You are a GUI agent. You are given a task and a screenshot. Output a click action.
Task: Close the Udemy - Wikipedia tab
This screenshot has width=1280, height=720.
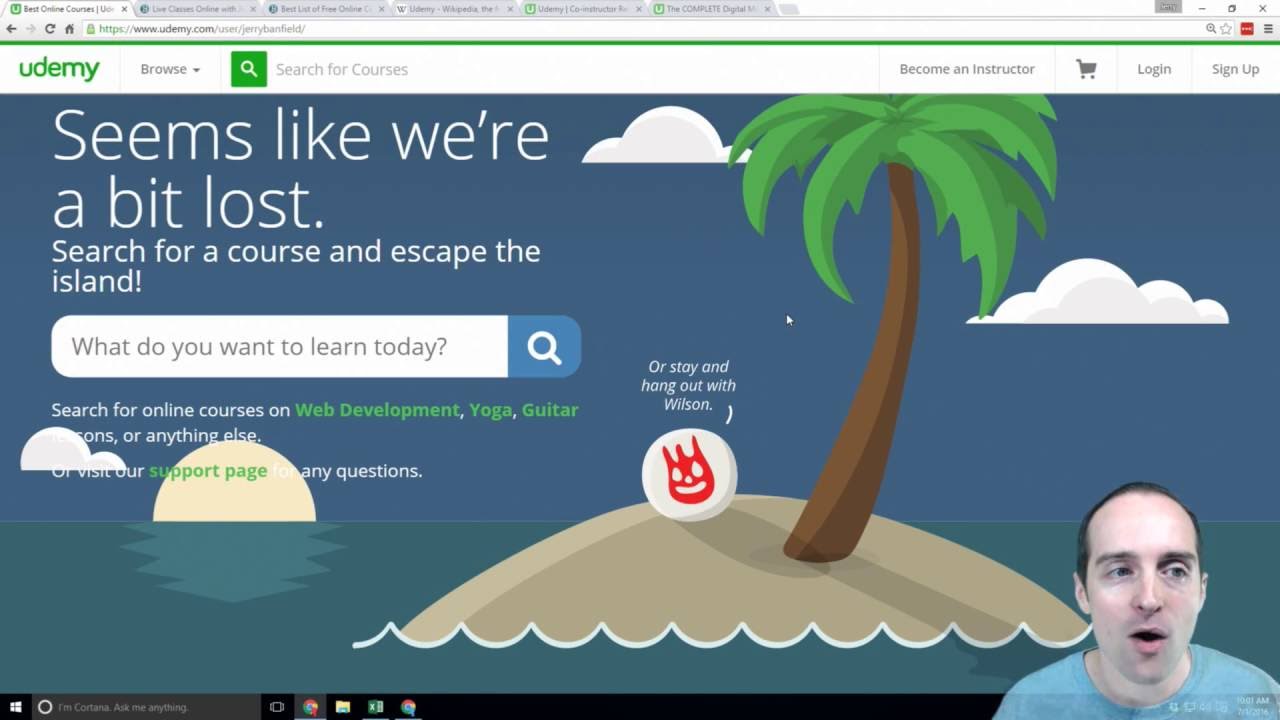pos(510,9)
